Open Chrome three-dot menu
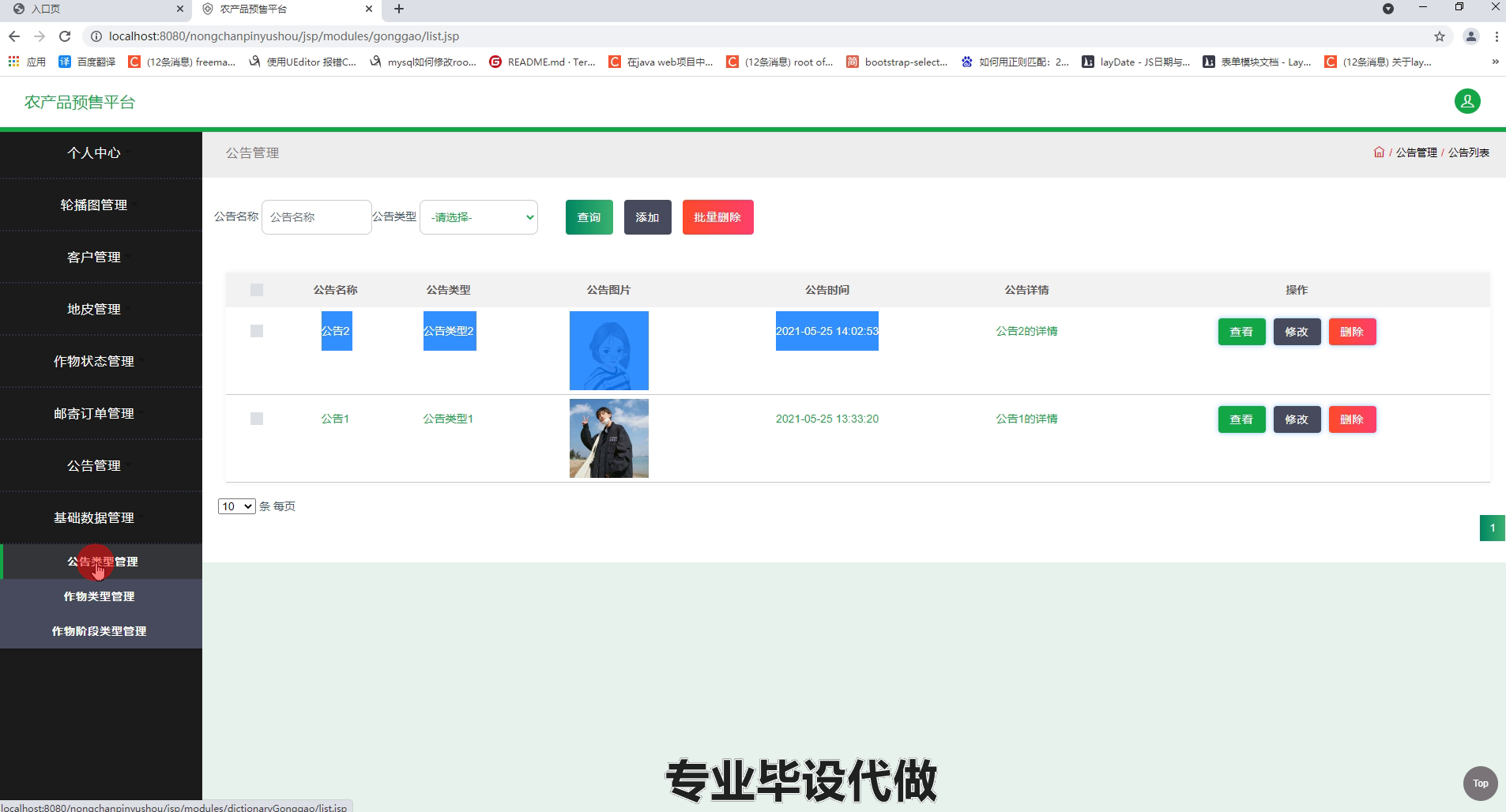The image size is (1506, 812). coord(1497,36)
